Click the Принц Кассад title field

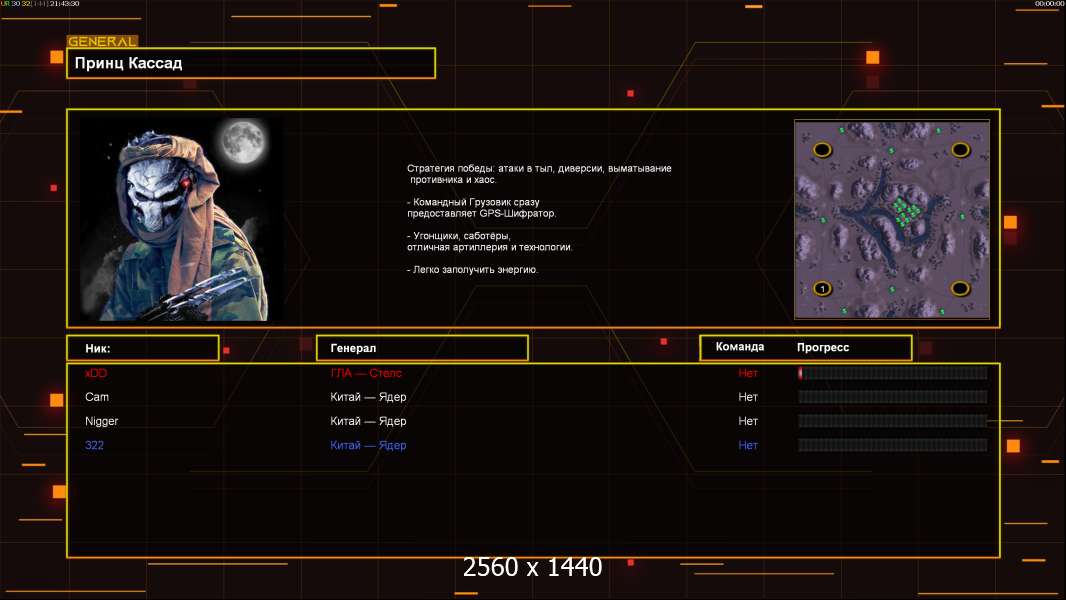251,63
